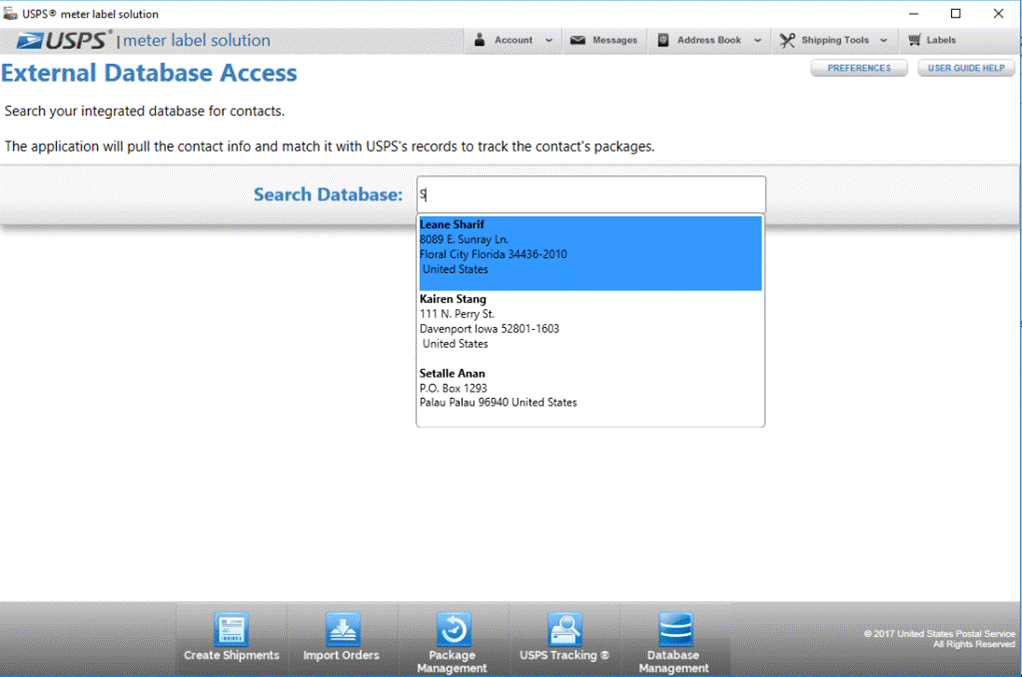
Task: Click Floral City Florida 34436-2010 line
Action: [x=493, y=254]
